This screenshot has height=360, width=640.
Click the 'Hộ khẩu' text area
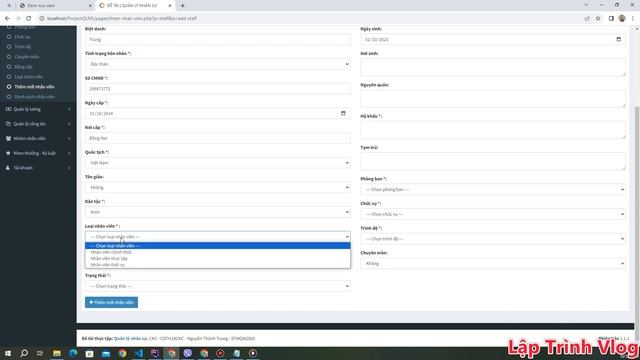[x=493, y=130]
